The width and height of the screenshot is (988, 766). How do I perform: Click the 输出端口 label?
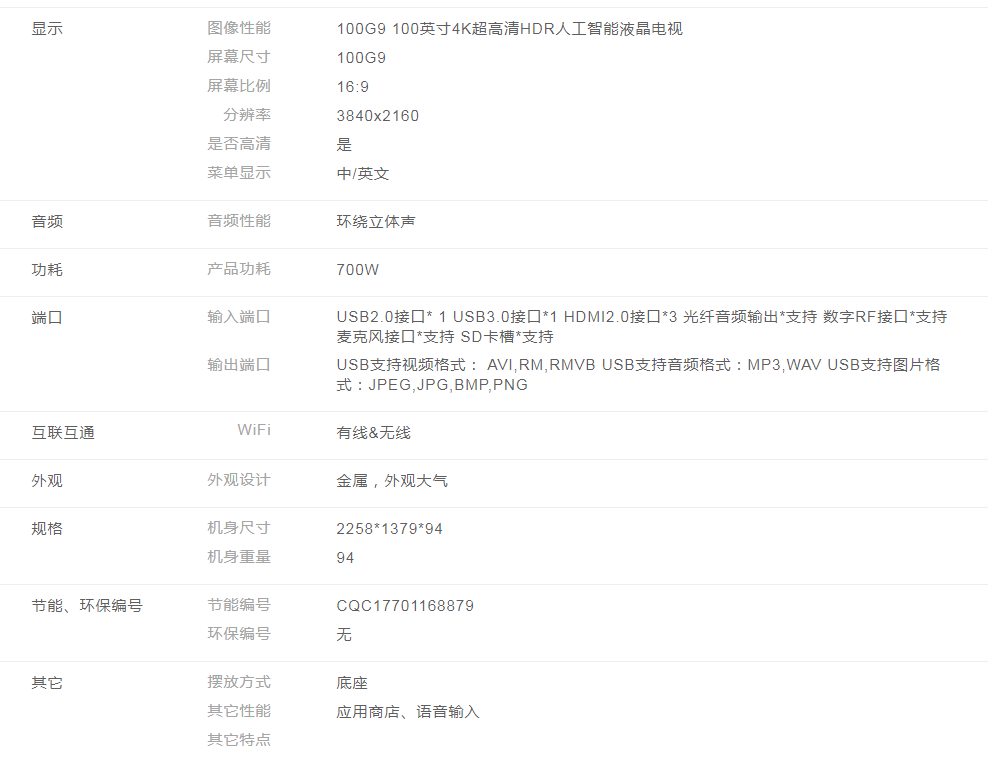tap(239, 365)
